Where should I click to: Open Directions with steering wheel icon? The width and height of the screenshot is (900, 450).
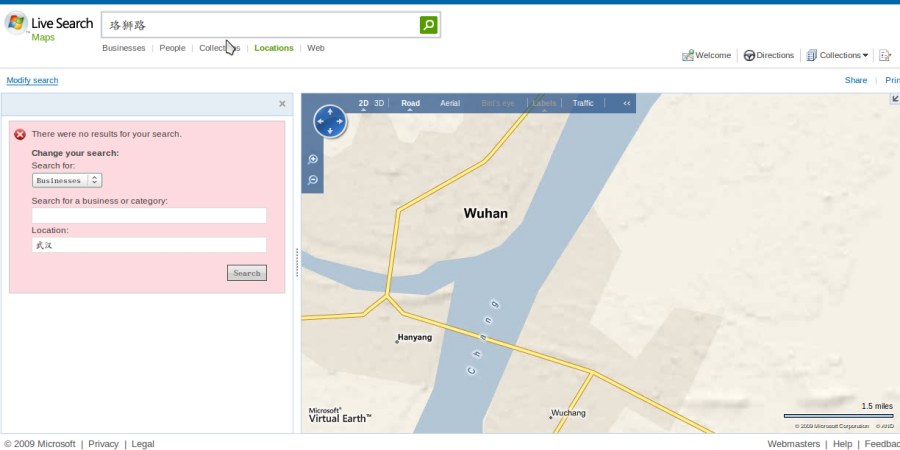coord(769,55)
